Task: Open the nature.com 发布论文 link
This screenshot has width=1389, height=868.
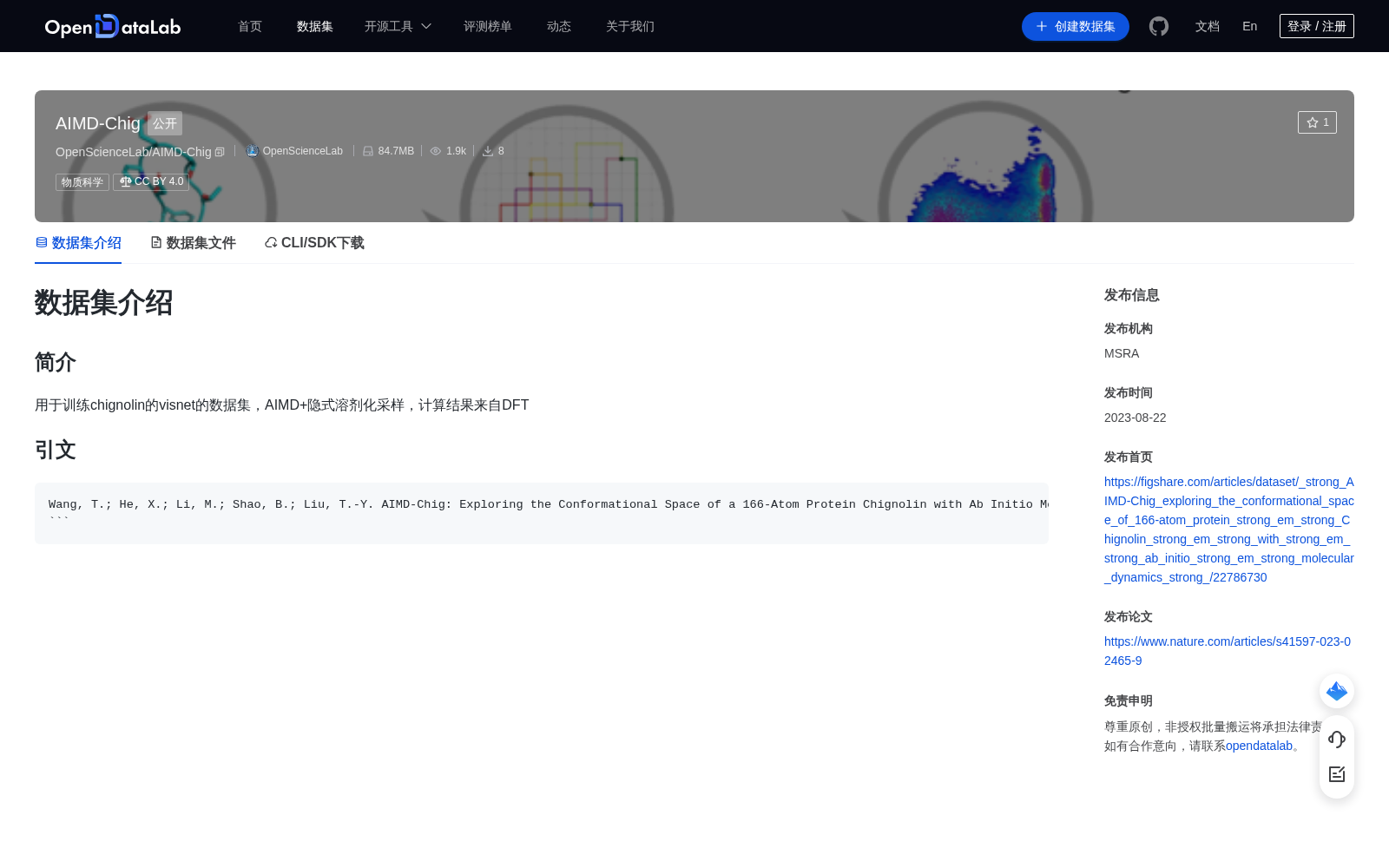Action: tap(1228, 651)
